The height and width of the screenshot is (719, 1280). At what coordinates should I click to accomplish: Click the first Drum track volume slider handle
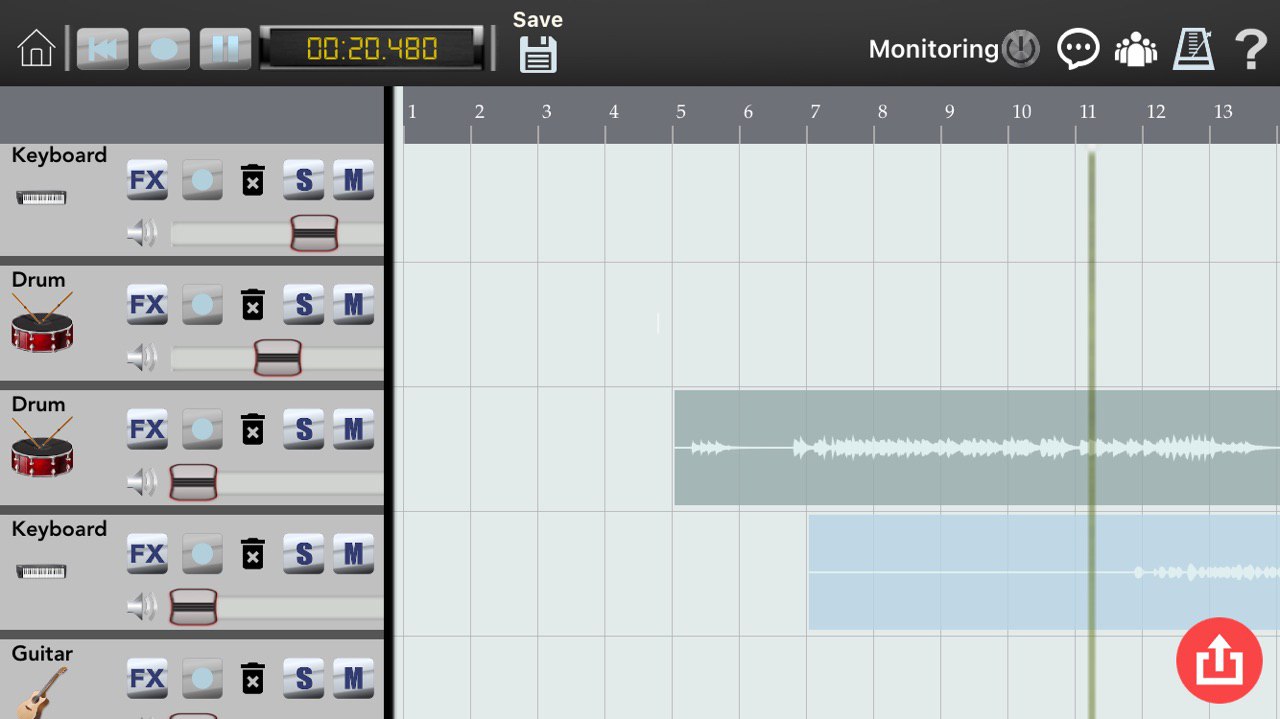(x=277, y=357)
